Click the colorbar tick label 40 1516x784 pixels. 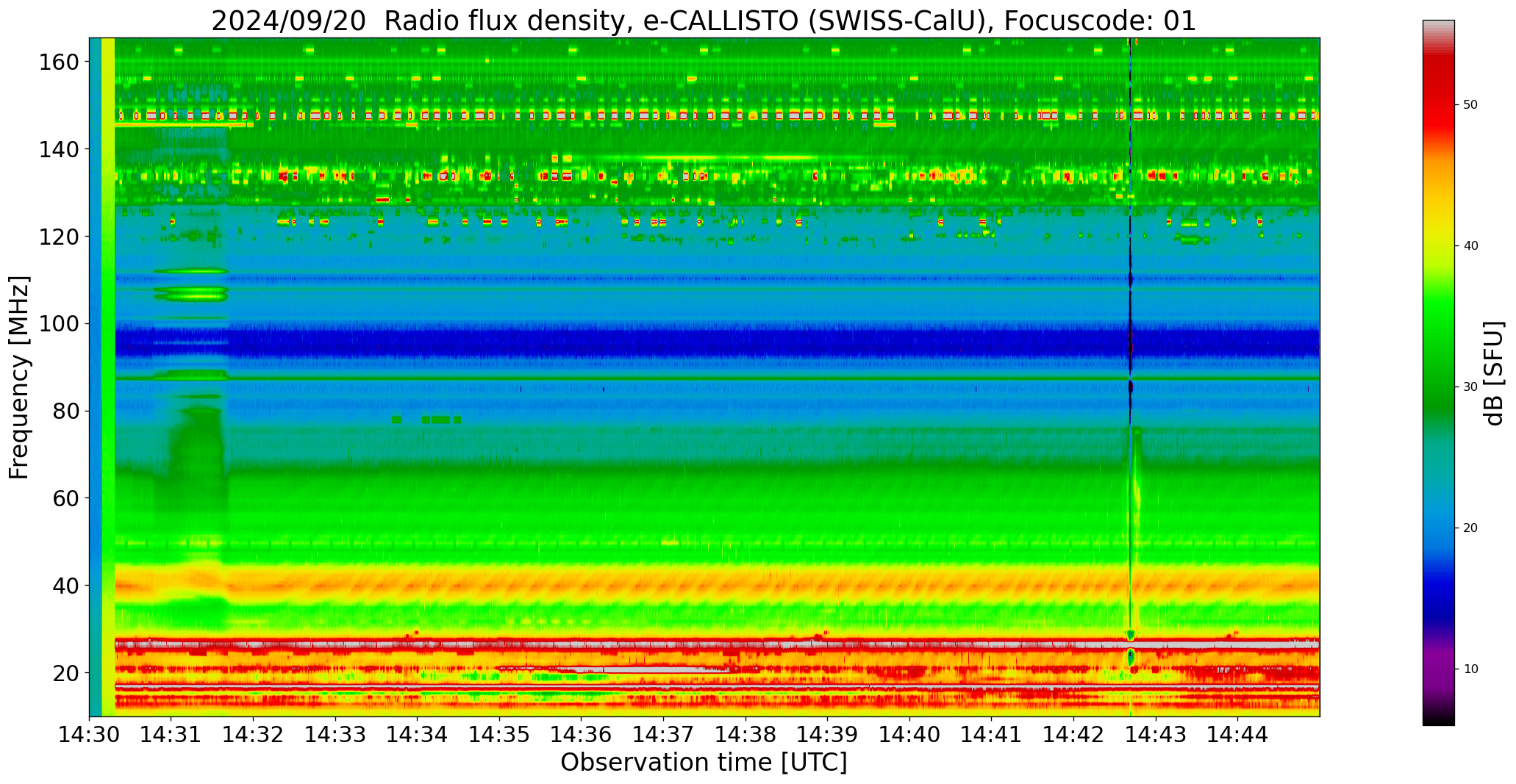click(x=1470, y=245)
